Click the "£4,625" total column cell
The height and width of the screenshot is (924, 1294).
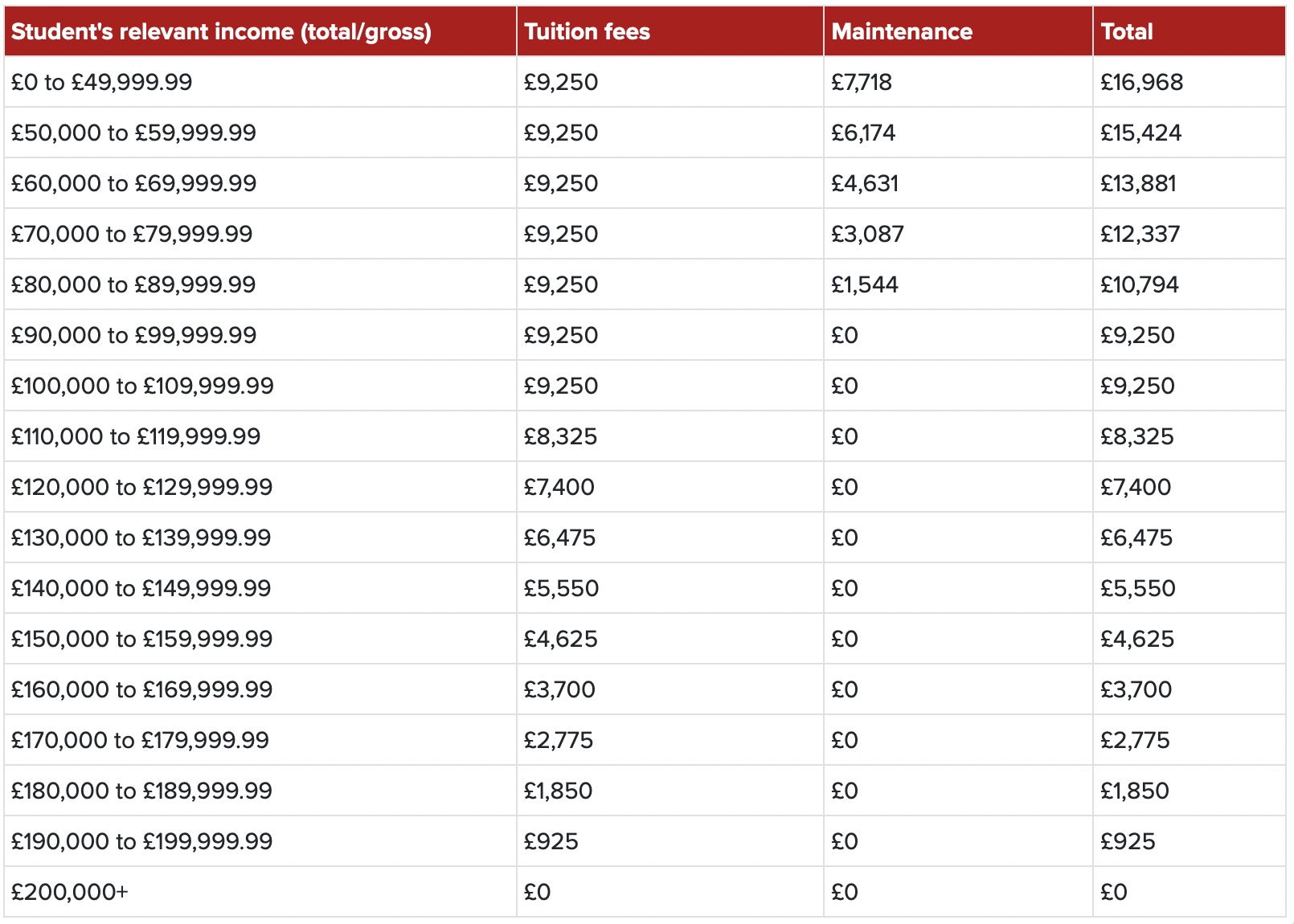[1190, 639]
